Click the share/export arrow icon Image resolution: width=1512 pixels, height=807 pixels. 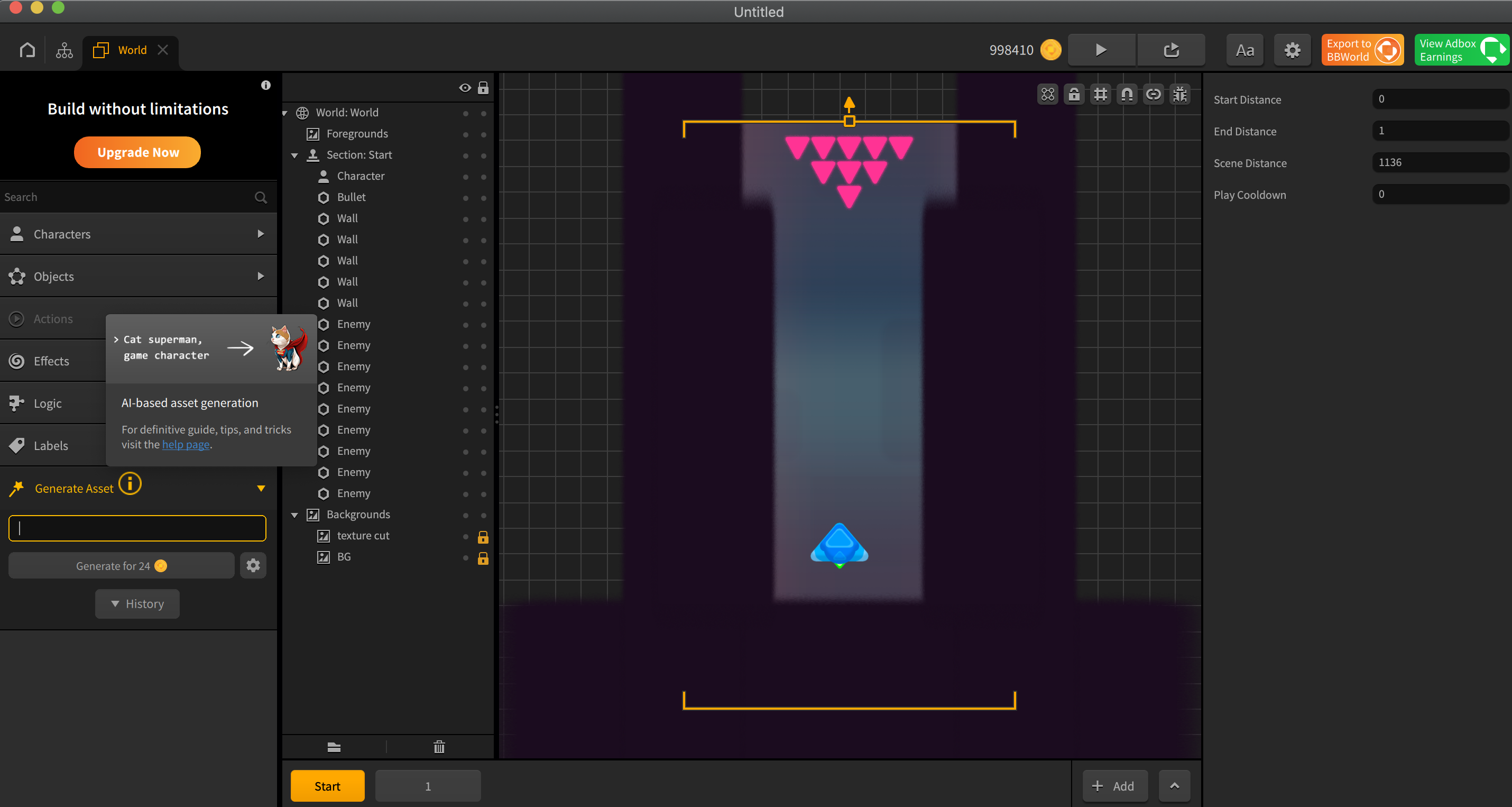(1171, 50)
